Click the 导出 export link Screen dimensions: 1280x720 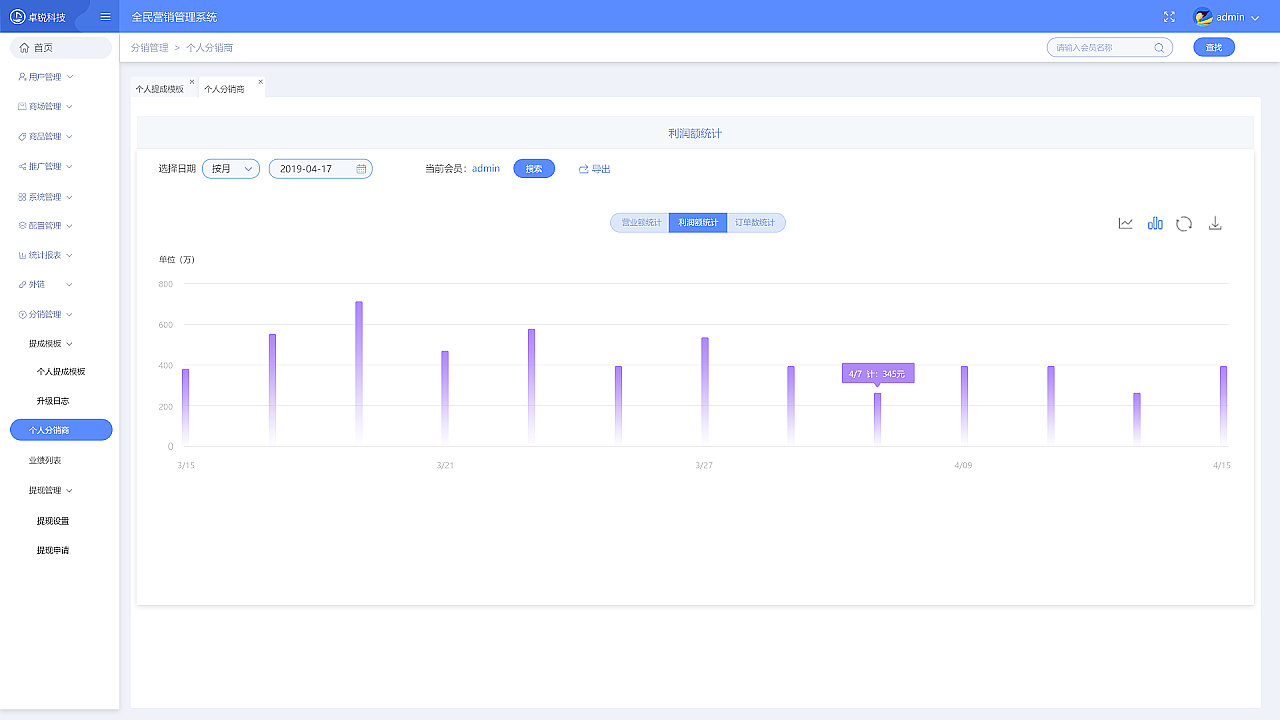(x=594, y=169)
